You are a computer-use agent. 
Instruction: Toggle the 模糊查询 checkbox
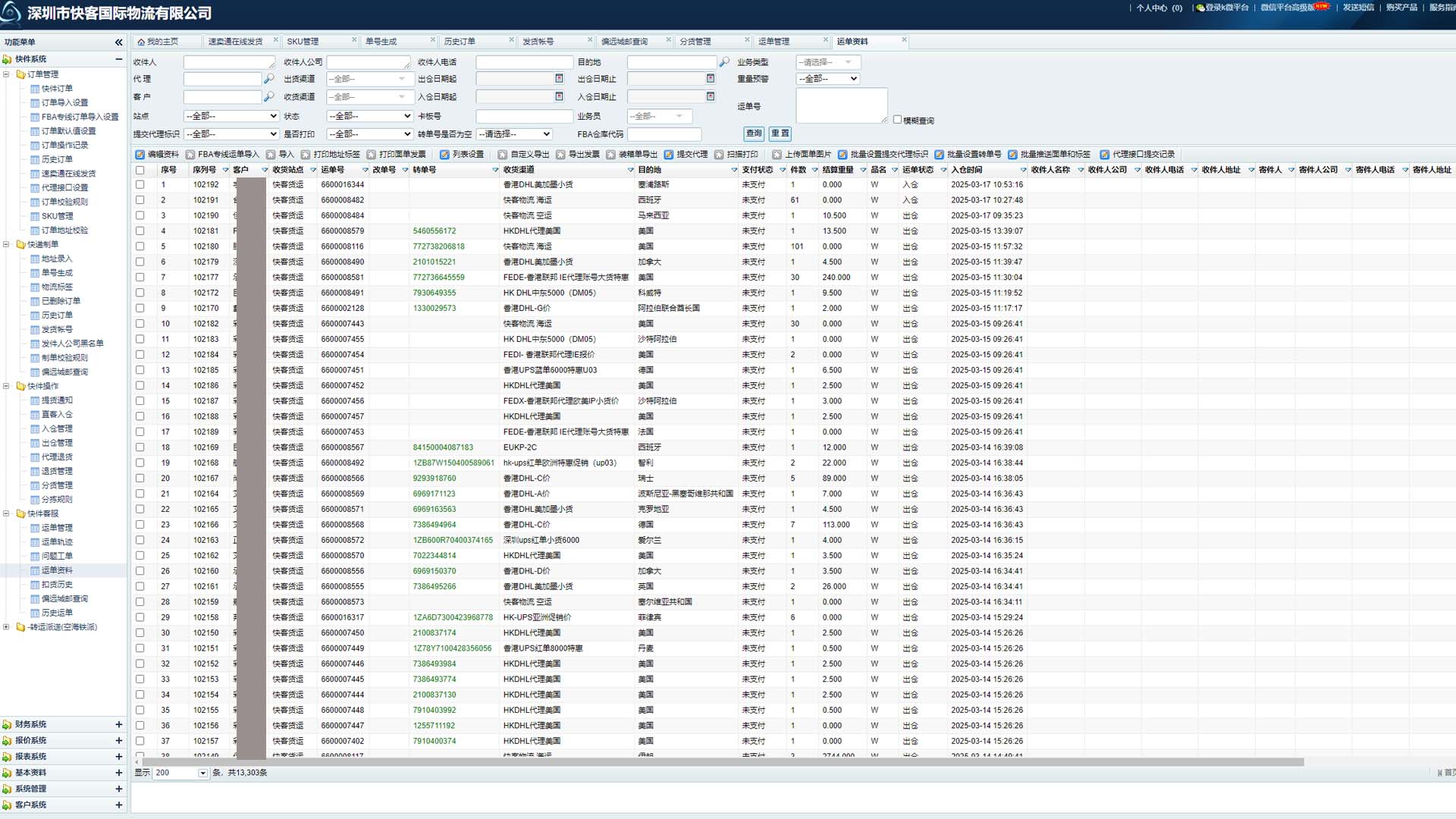coord(897,120)
